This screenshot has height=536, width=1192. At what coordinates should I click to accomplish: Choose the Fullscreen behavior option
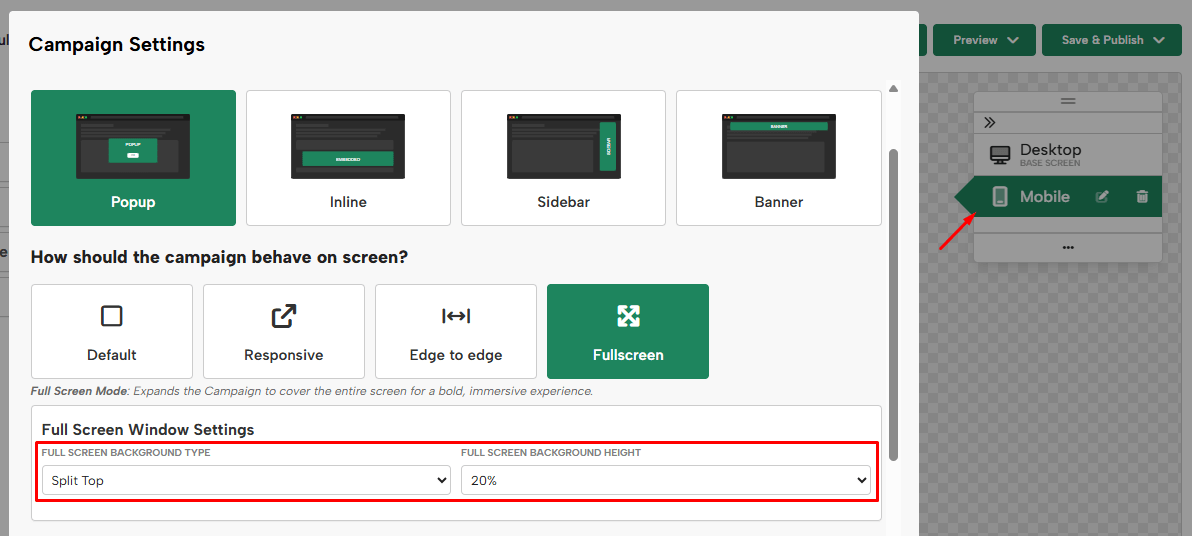pyautogui.click(x=628, y=331)
